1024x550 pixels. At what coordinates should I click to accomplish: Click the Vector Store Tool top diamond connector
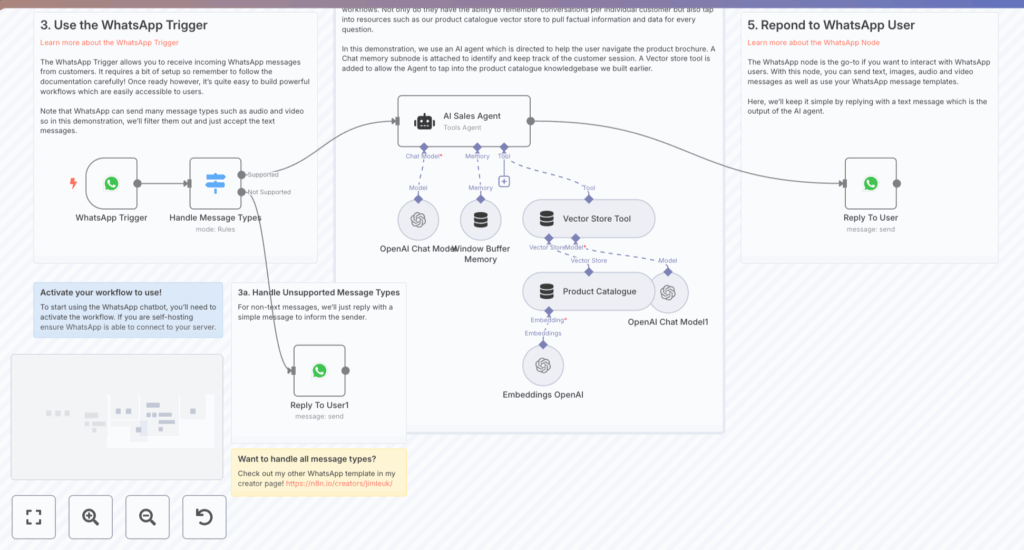point(588,199)
